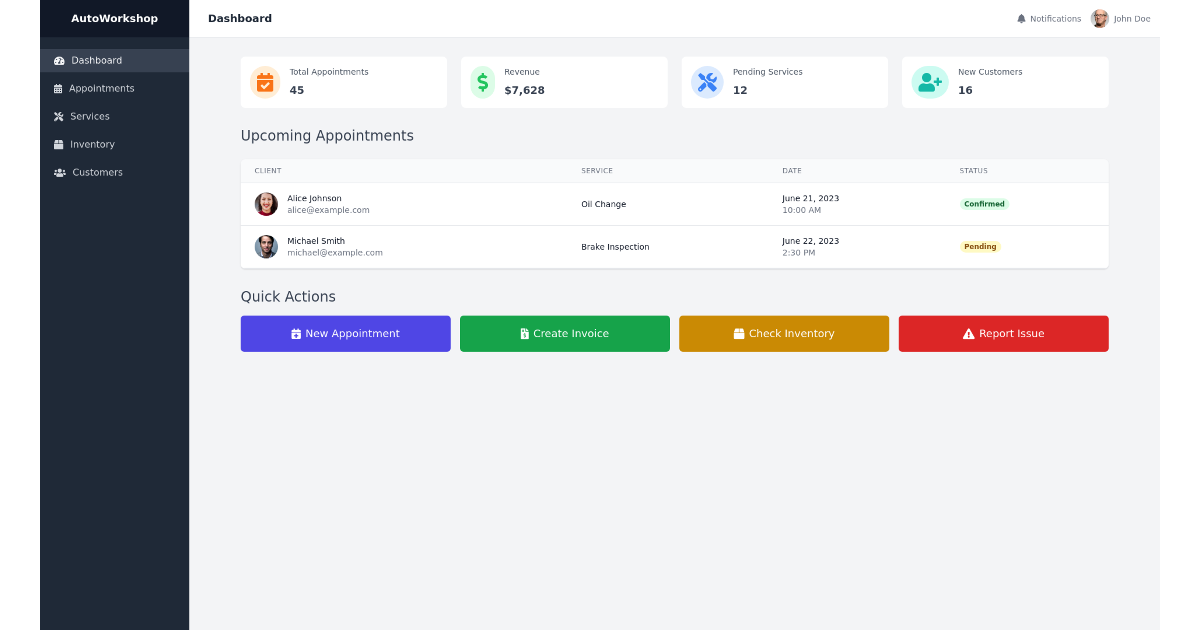Click the Pending status badge

point(980,246)
